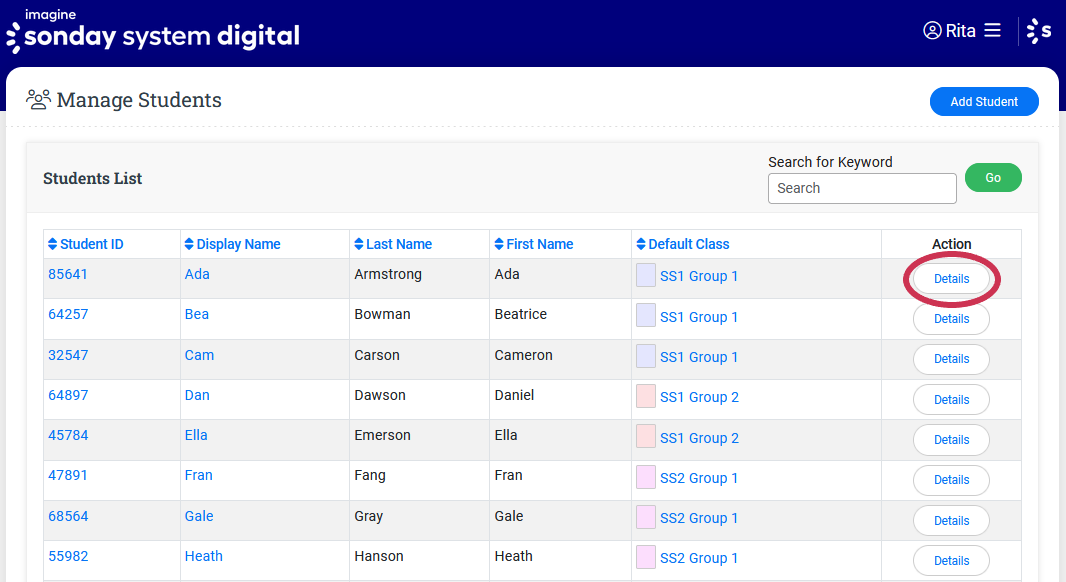Click the Manage Students people icon
The height and width of the screenshot is (582, 1066).
38,100
